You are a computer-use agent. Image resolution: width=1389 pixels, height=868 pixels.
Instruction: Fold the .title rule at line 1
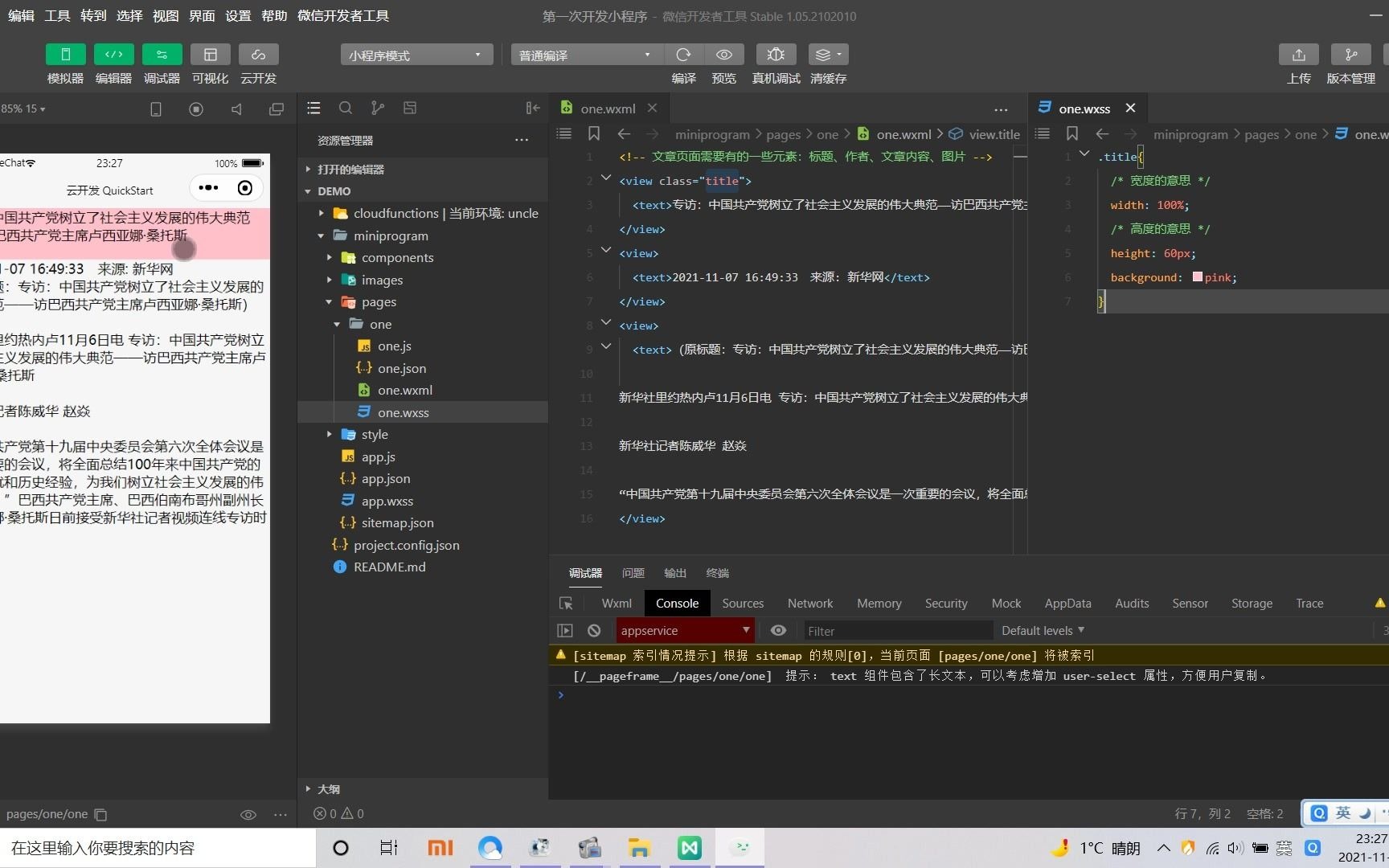pyautogui.click(x=1084, y=154)
